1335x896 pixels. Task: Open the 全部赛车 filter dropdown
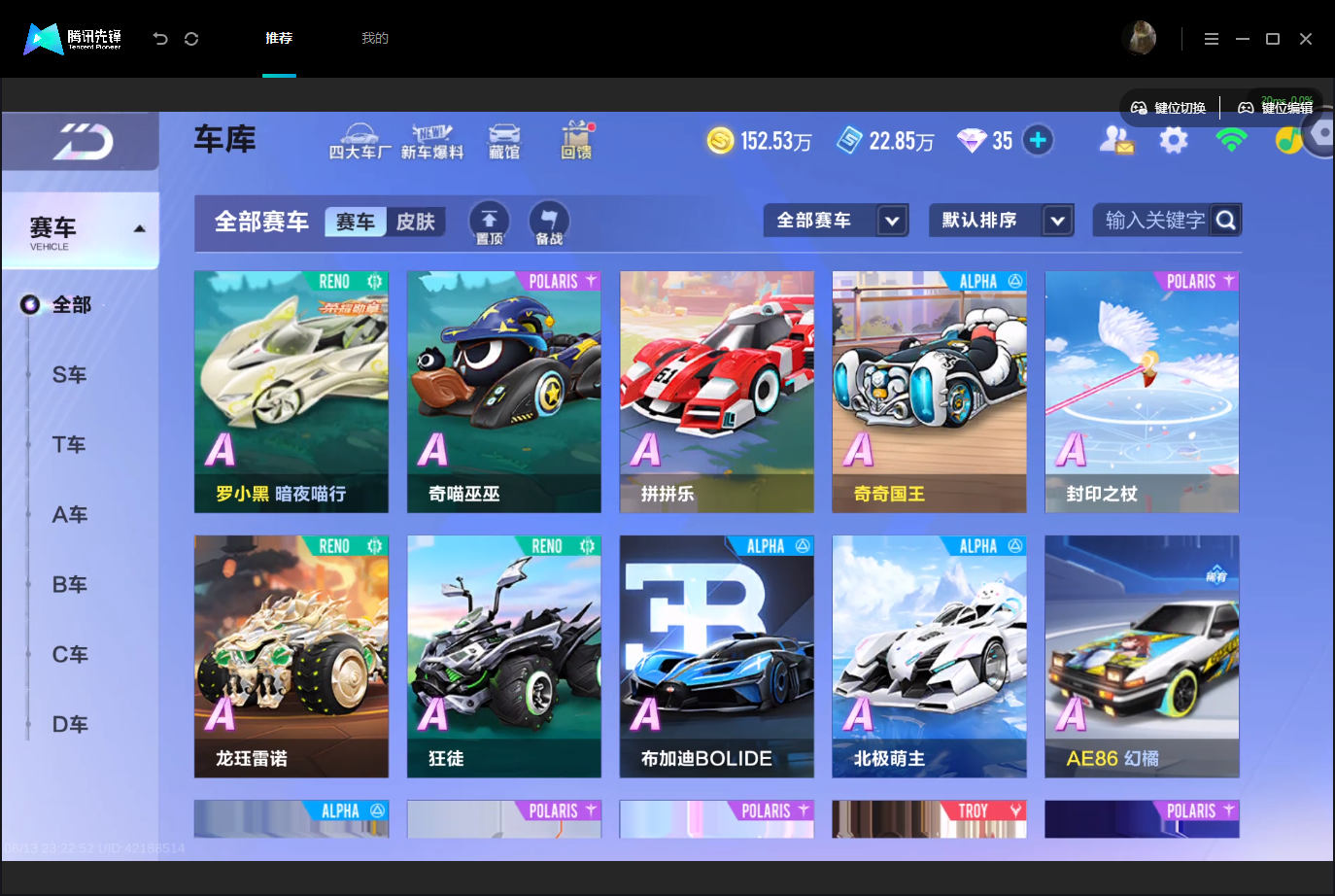click(837, 221)
